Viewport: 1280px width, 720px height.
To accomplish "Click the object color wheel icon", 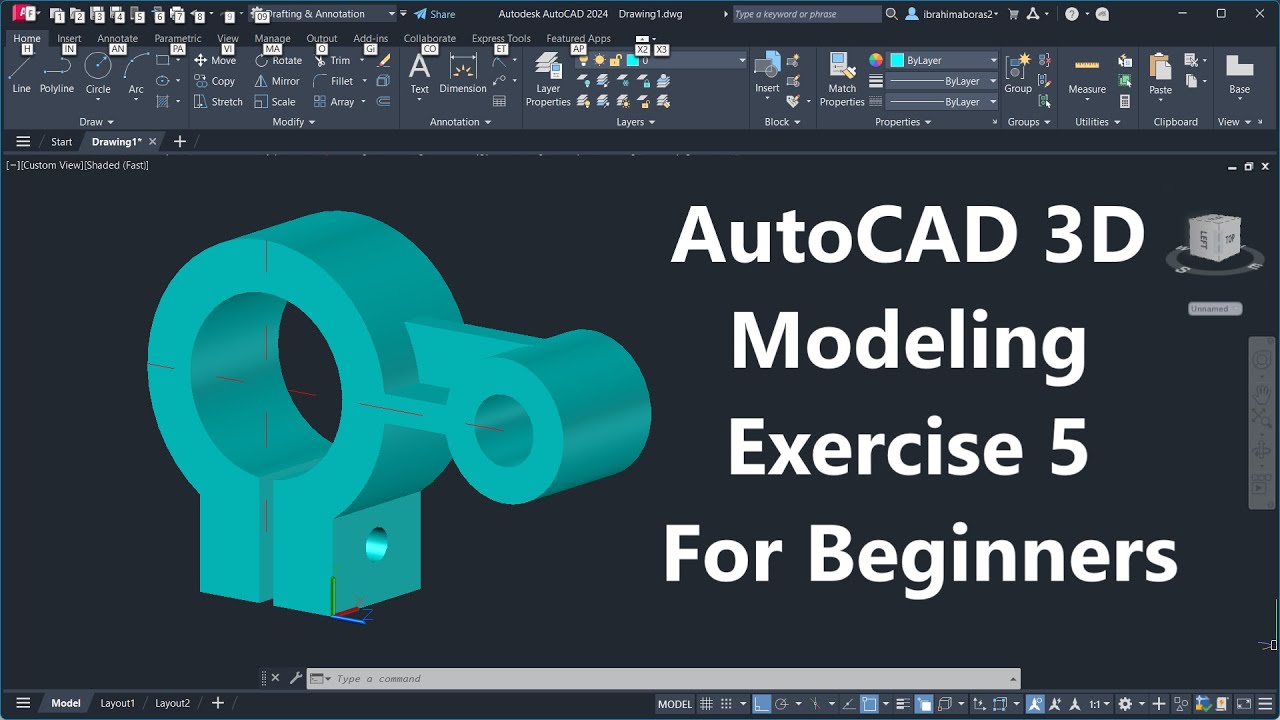I will (x=876, y=60).
